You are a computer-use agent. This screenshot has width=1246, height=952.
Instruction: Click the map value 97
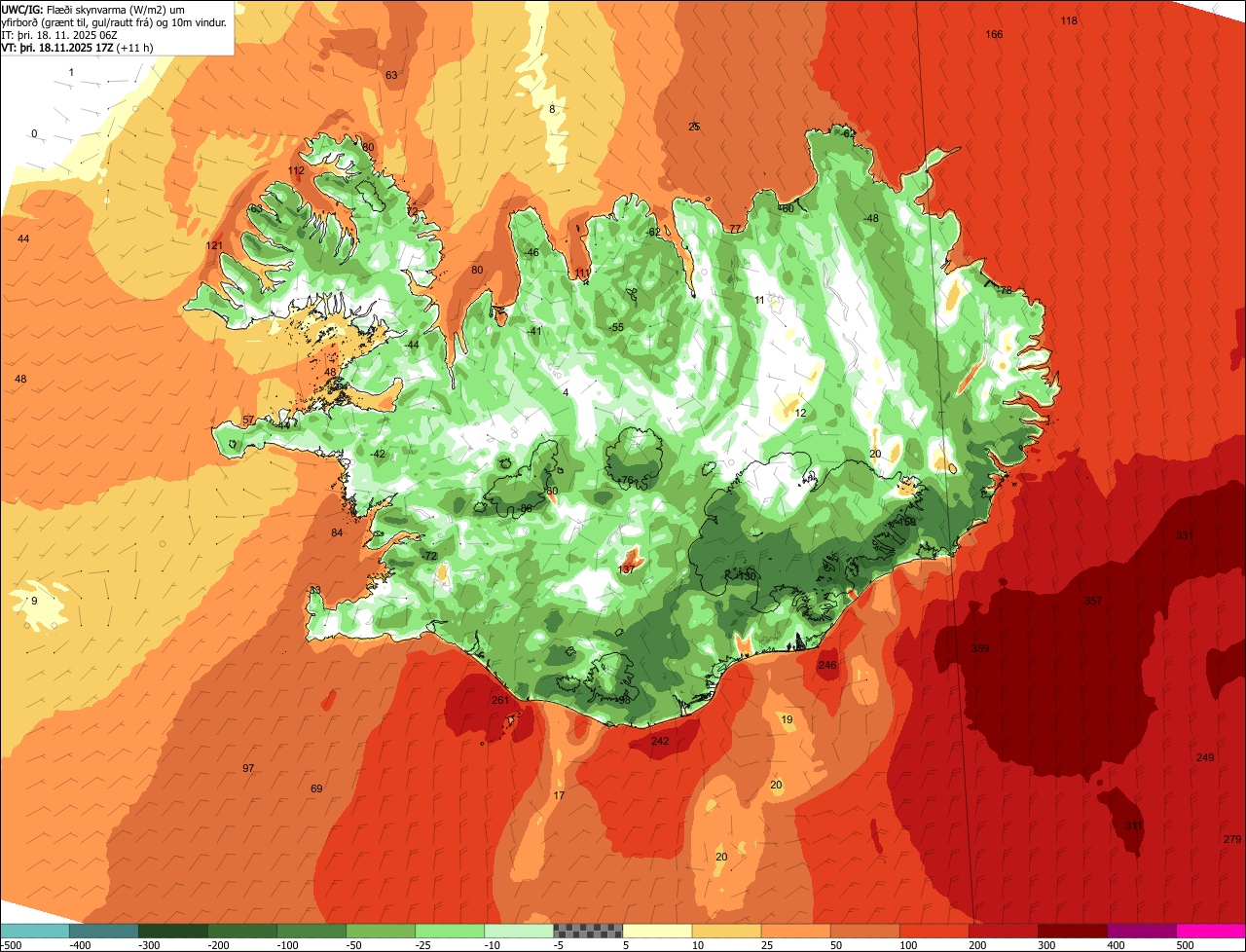pyautogui.click(x=248, y=768)
